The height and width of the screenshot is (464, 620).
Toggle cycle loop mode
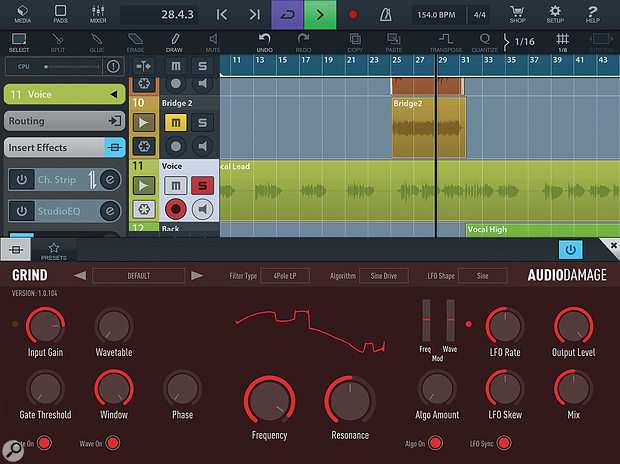point(287,15)
